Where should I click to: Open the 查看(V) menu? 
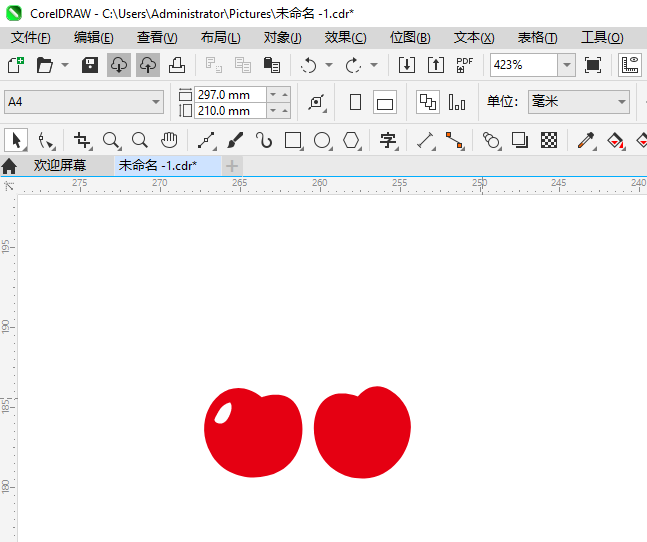coord(157,38)
